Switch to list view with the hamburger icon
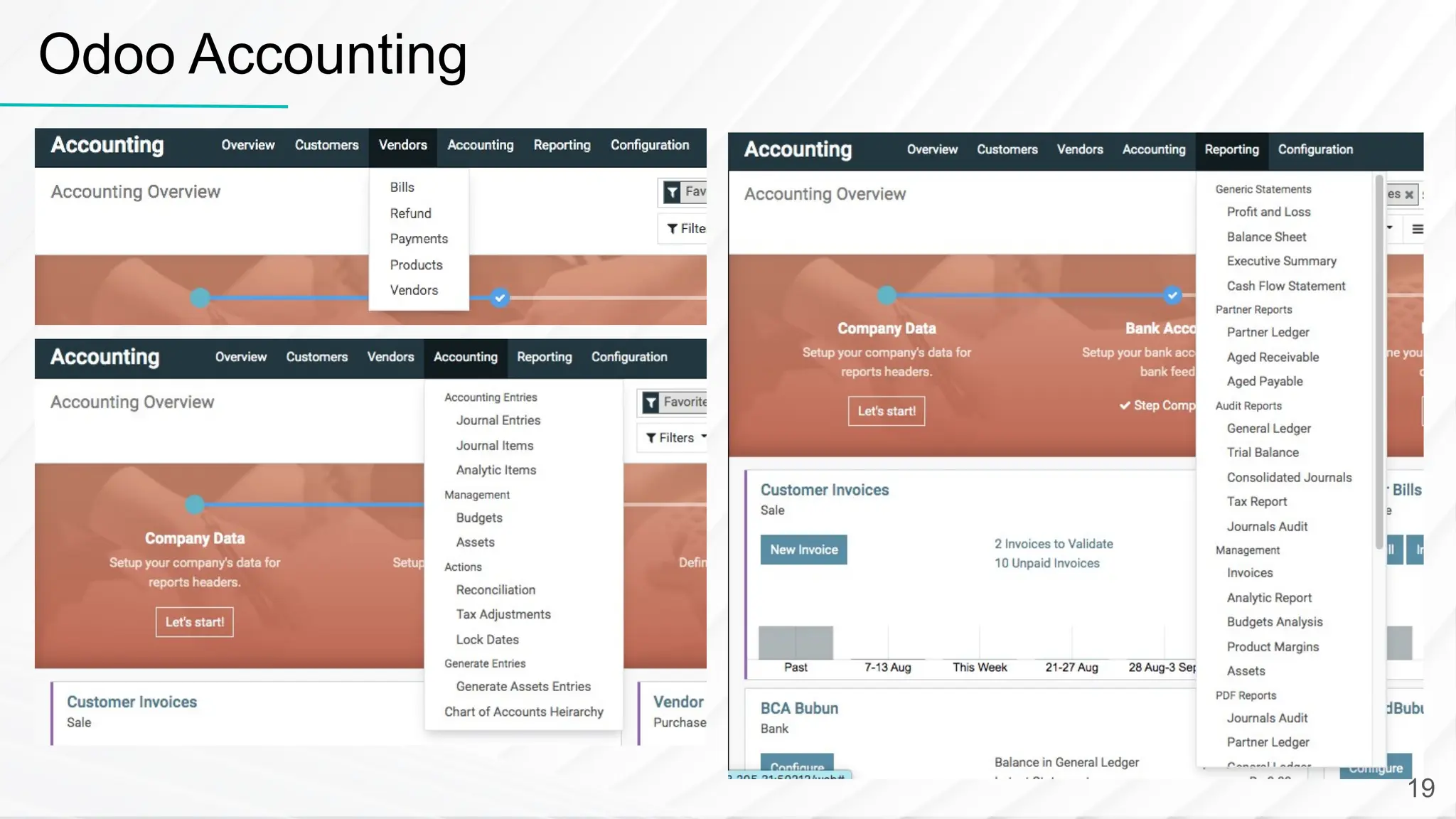The width and height of the screenshot is (1456, 819). coord(1418,229)
